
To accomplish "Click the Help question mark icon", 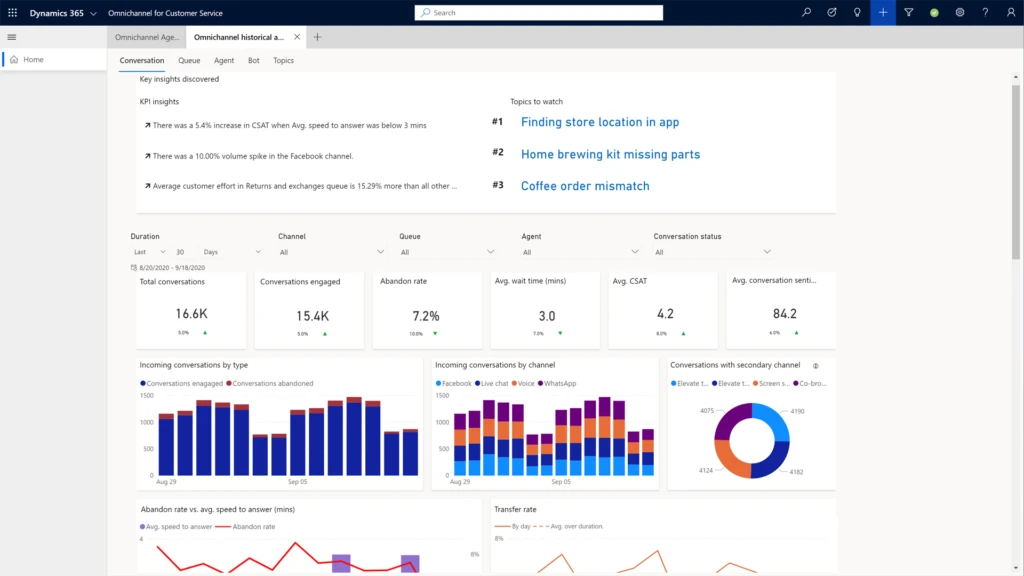I will (984, 13).
